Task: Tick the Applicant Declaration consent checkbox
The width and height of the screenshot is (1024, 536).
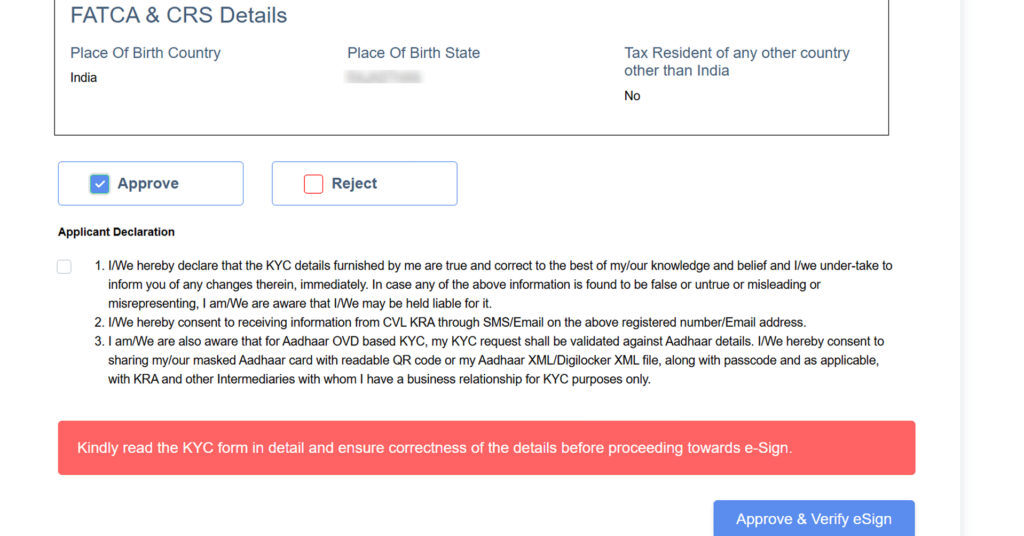Action: pyautogui.click(x=64, y=267)
